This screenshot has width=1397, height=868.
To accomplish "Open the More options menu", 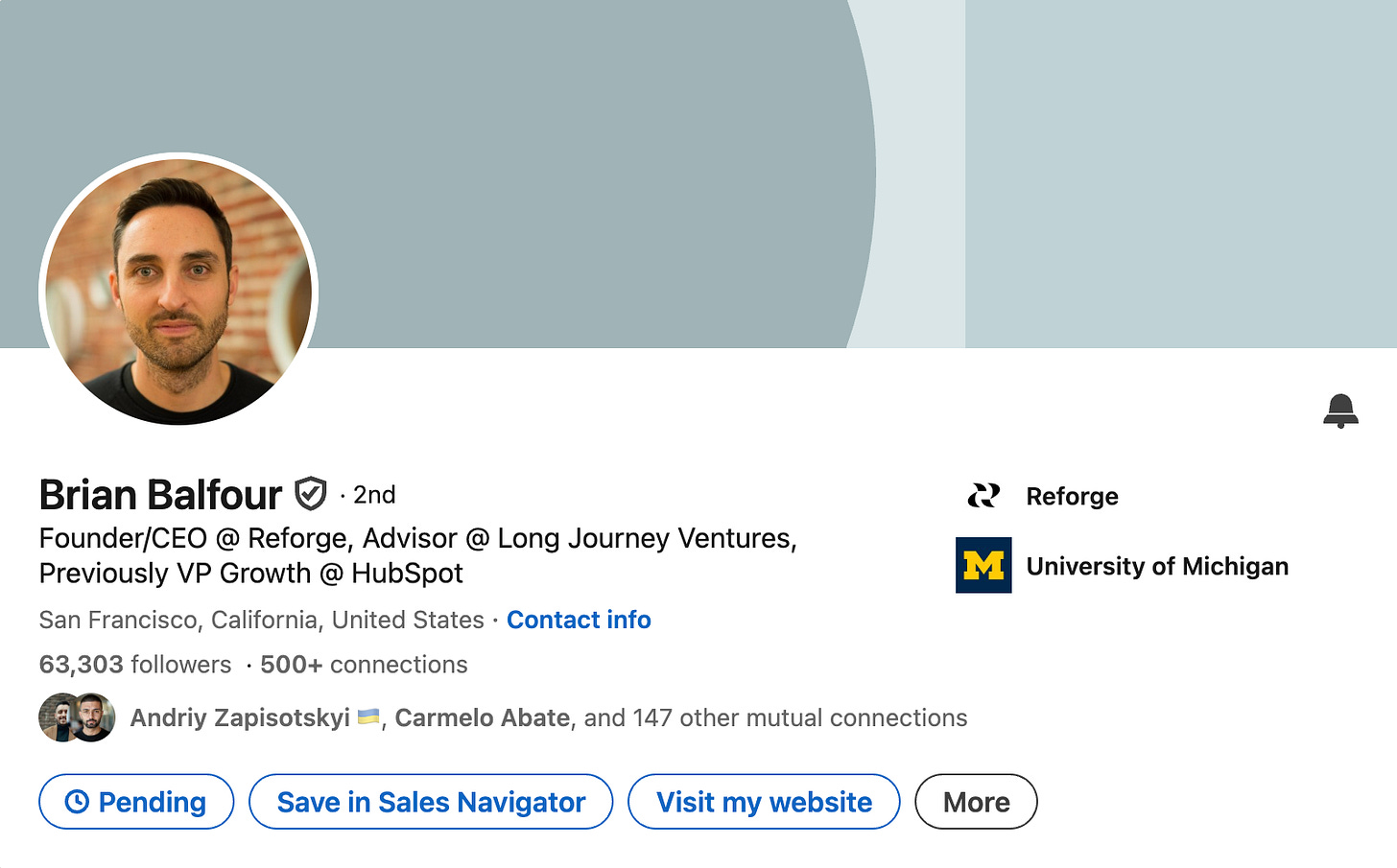I will [x=976, y=801].
